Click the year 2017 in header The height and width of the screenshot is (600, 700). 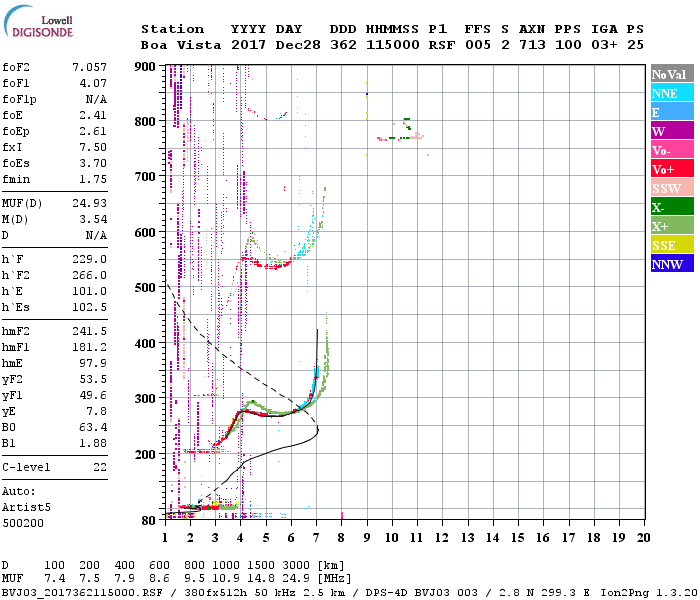[x=248, y=45]
